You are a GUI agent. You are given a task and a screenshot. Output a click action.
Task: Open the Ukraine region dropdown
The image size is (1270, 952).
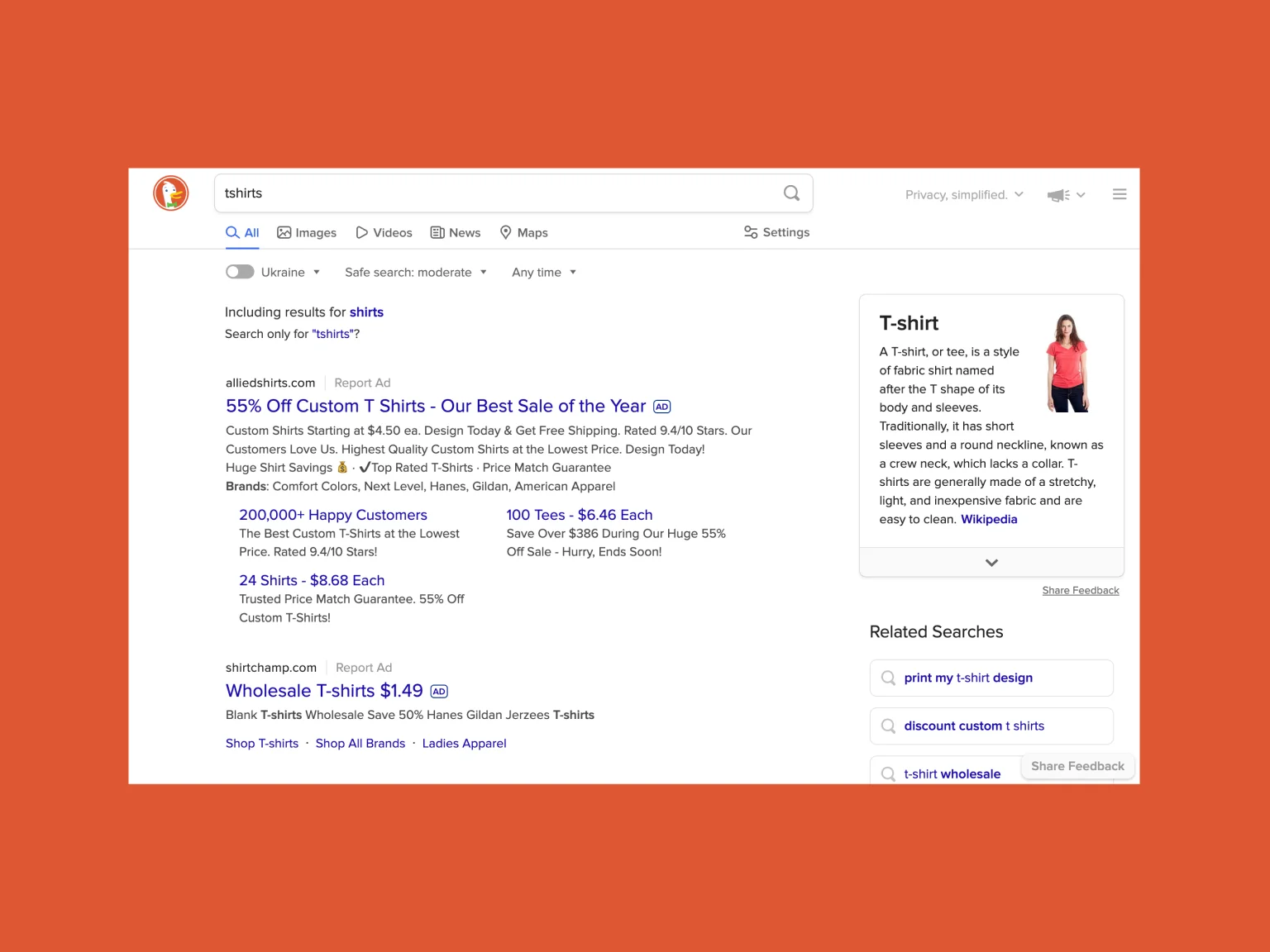(x=291, y=272)
